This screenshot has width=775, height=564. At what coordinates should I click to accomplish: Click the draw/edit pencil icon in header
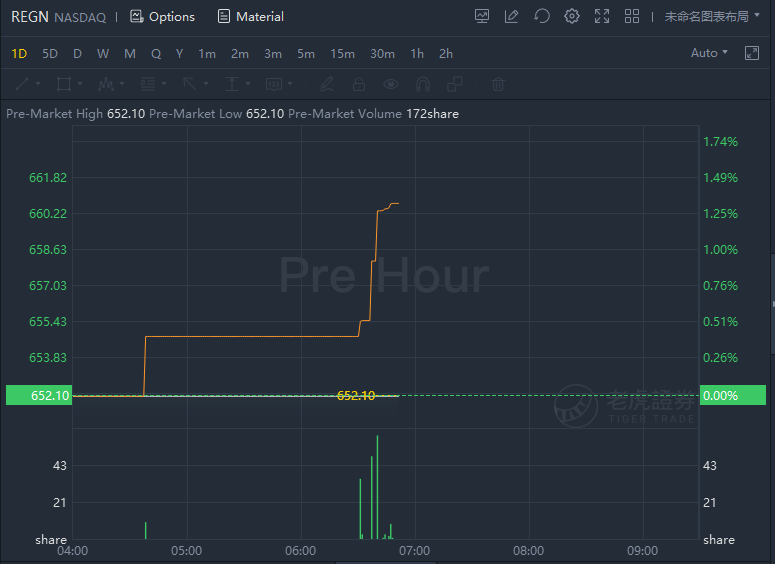[x=512, y=16]
